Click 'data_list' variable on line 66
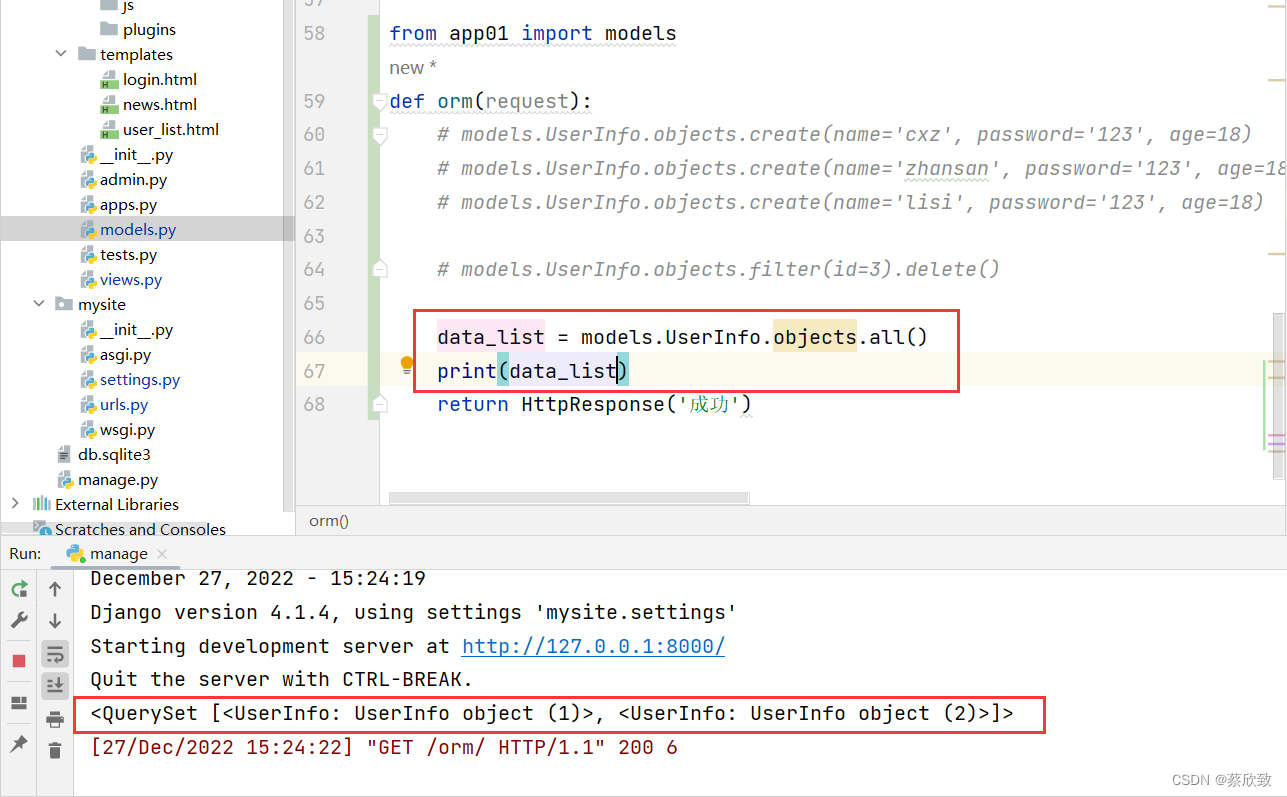1287x797 pixels. (x=491, y=336)
